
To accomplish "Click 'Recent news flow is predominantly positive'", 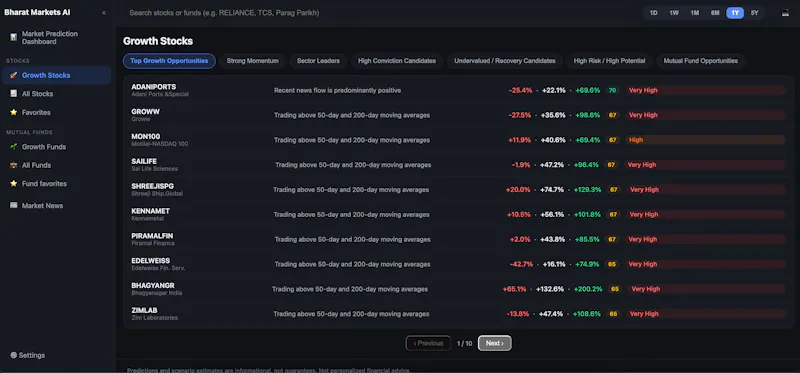I will point(337,90).
